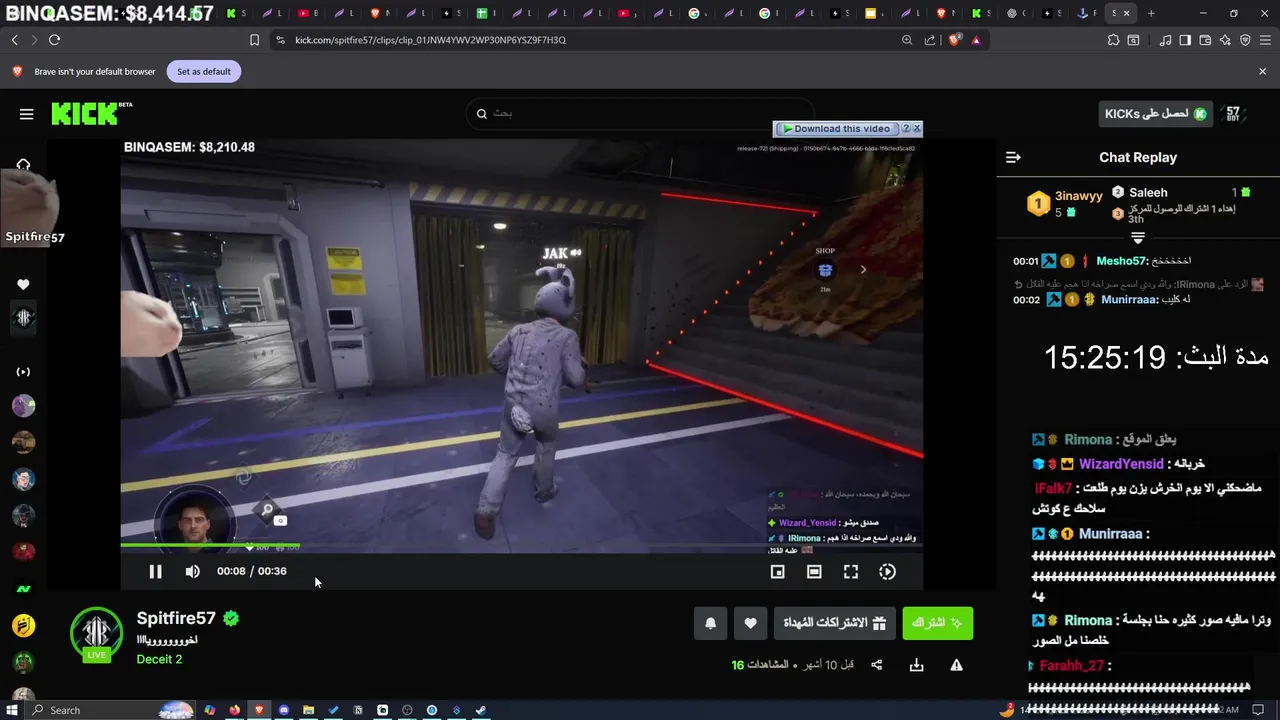1280x720 pixels.
Task: Open File Explorer from taskbar
Action: 309,710
